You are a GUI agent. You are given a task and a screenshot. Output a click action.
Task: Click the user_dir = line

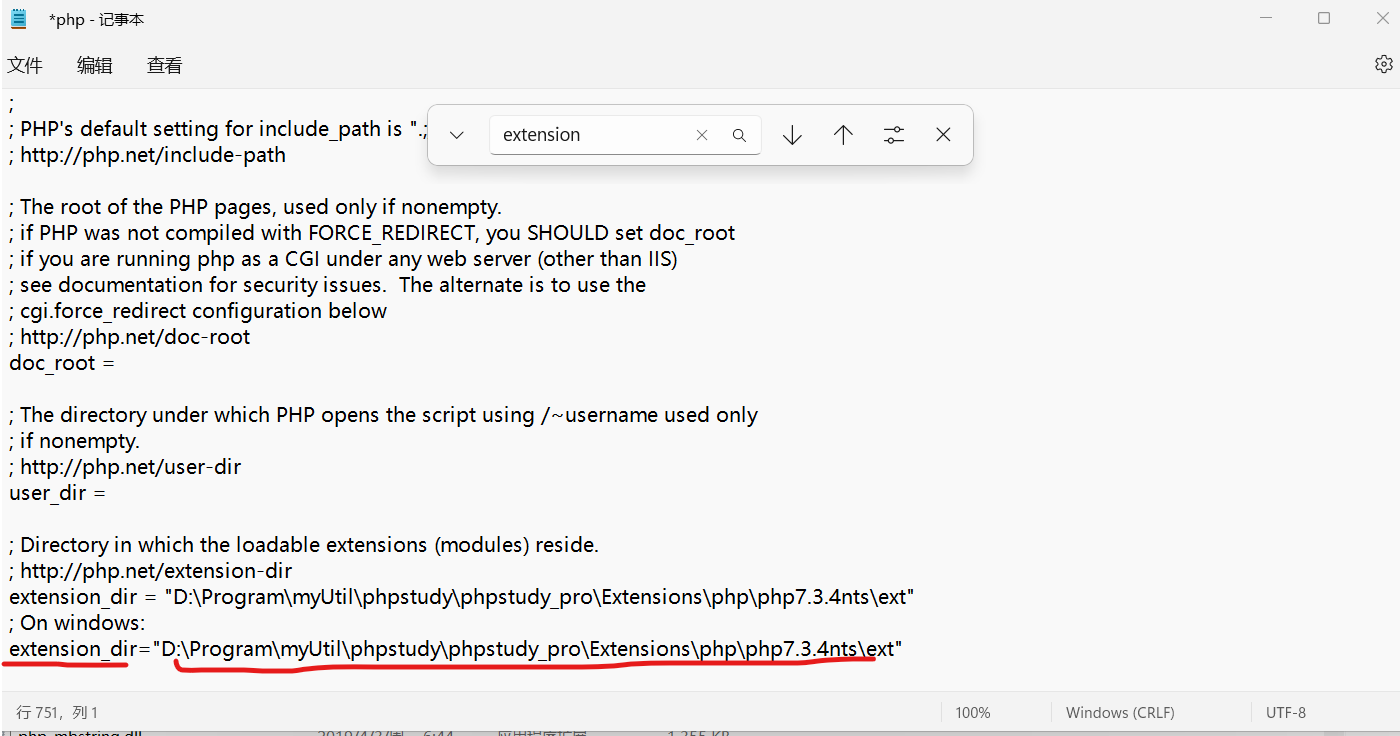tap(57, 493)
